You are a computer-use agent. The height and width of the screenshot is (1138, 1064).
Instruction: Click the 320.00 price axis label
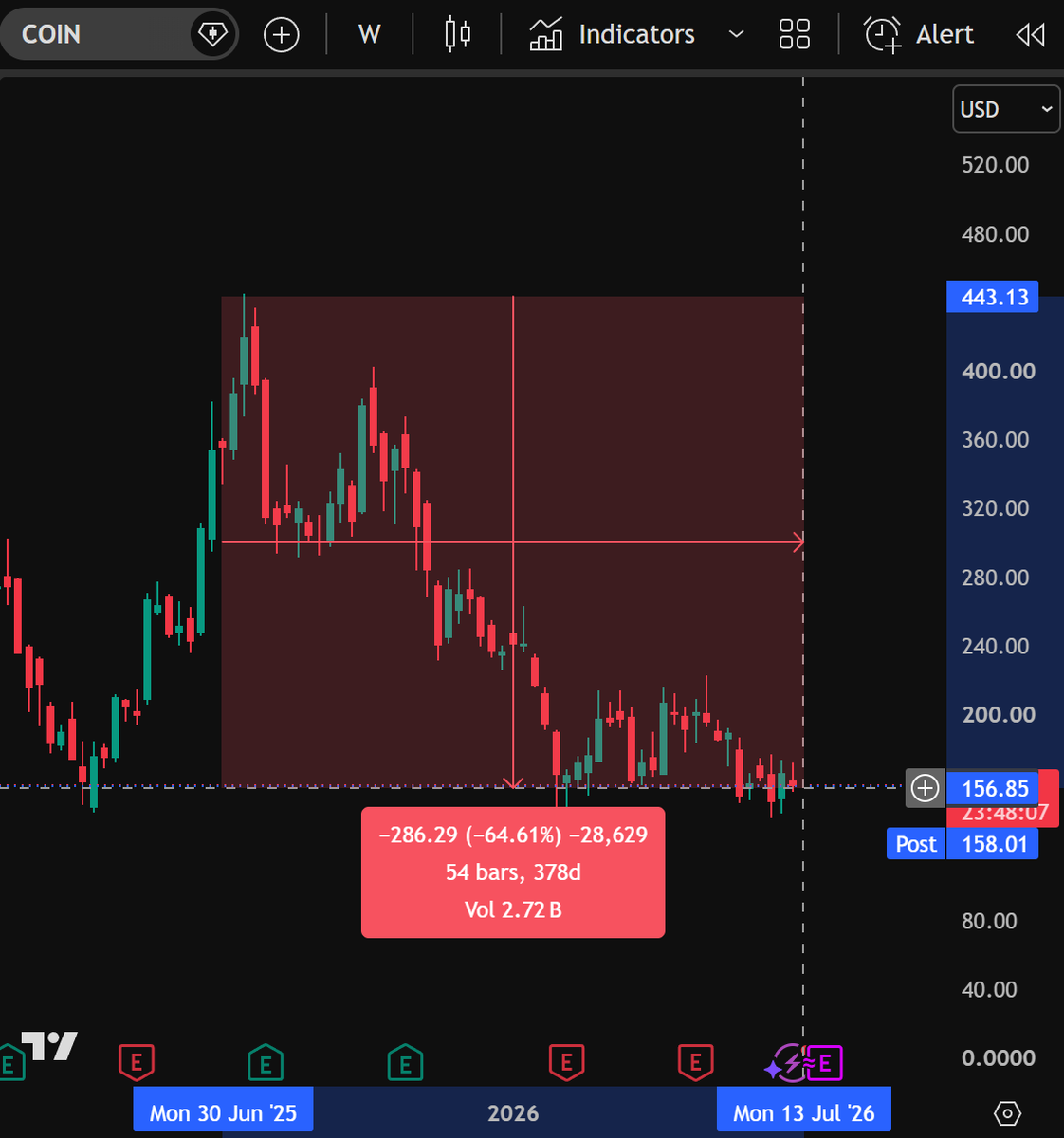pyautogui.click(x=995, y=508)
